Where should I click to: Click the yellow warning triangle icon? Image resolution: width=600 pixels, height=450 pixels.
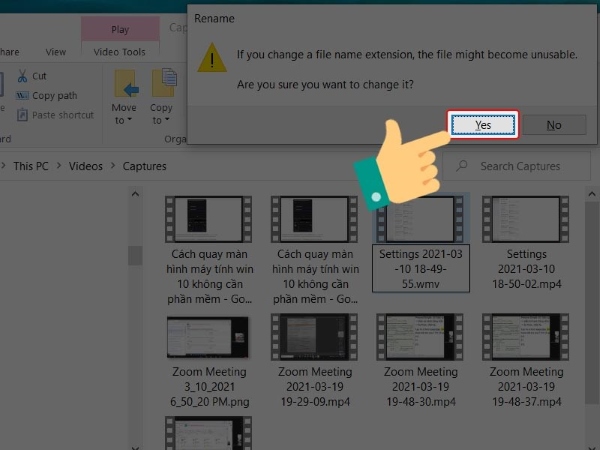[212, 58]
